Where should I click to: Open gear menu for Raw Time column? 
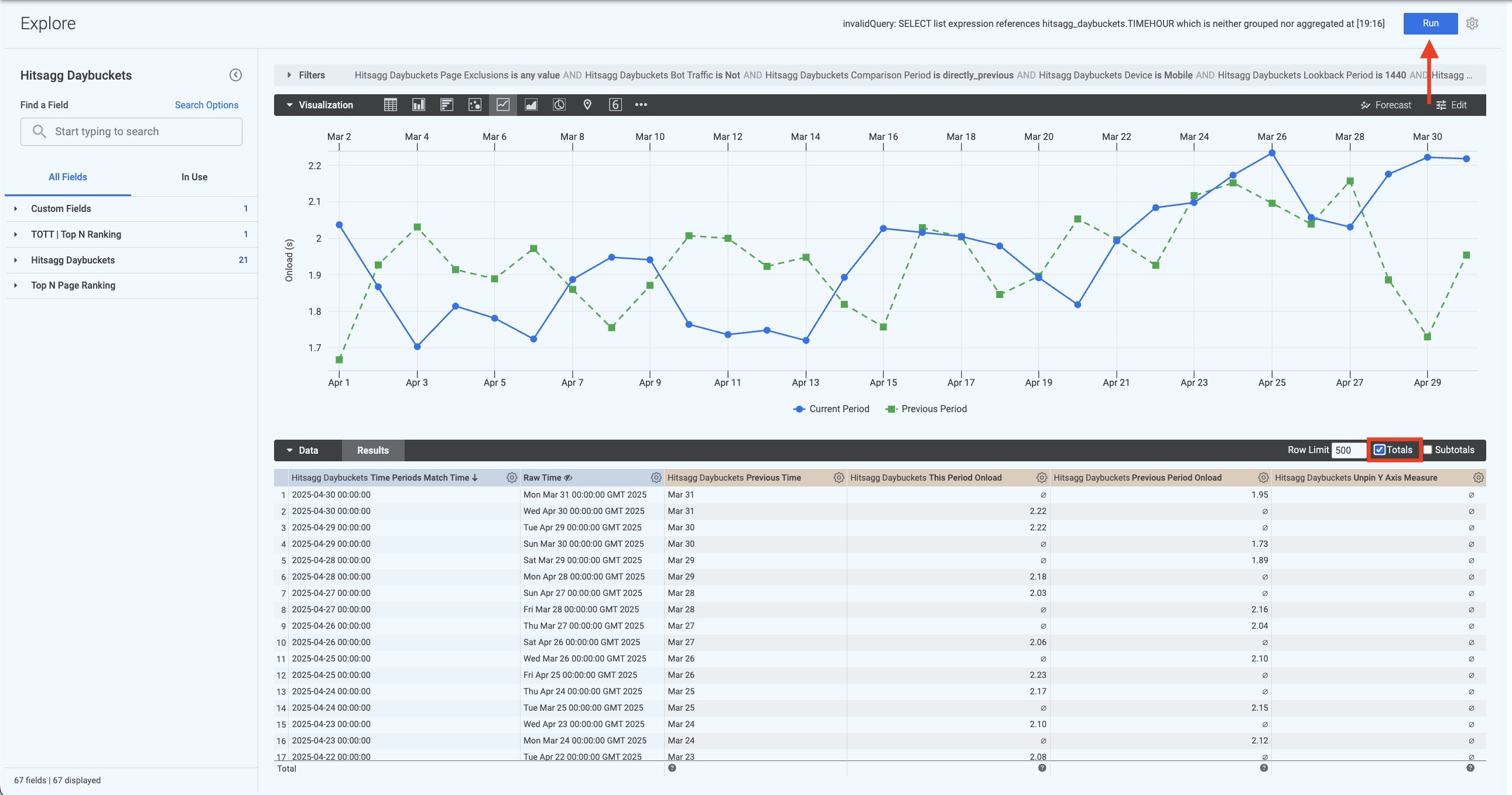[656, 478]
